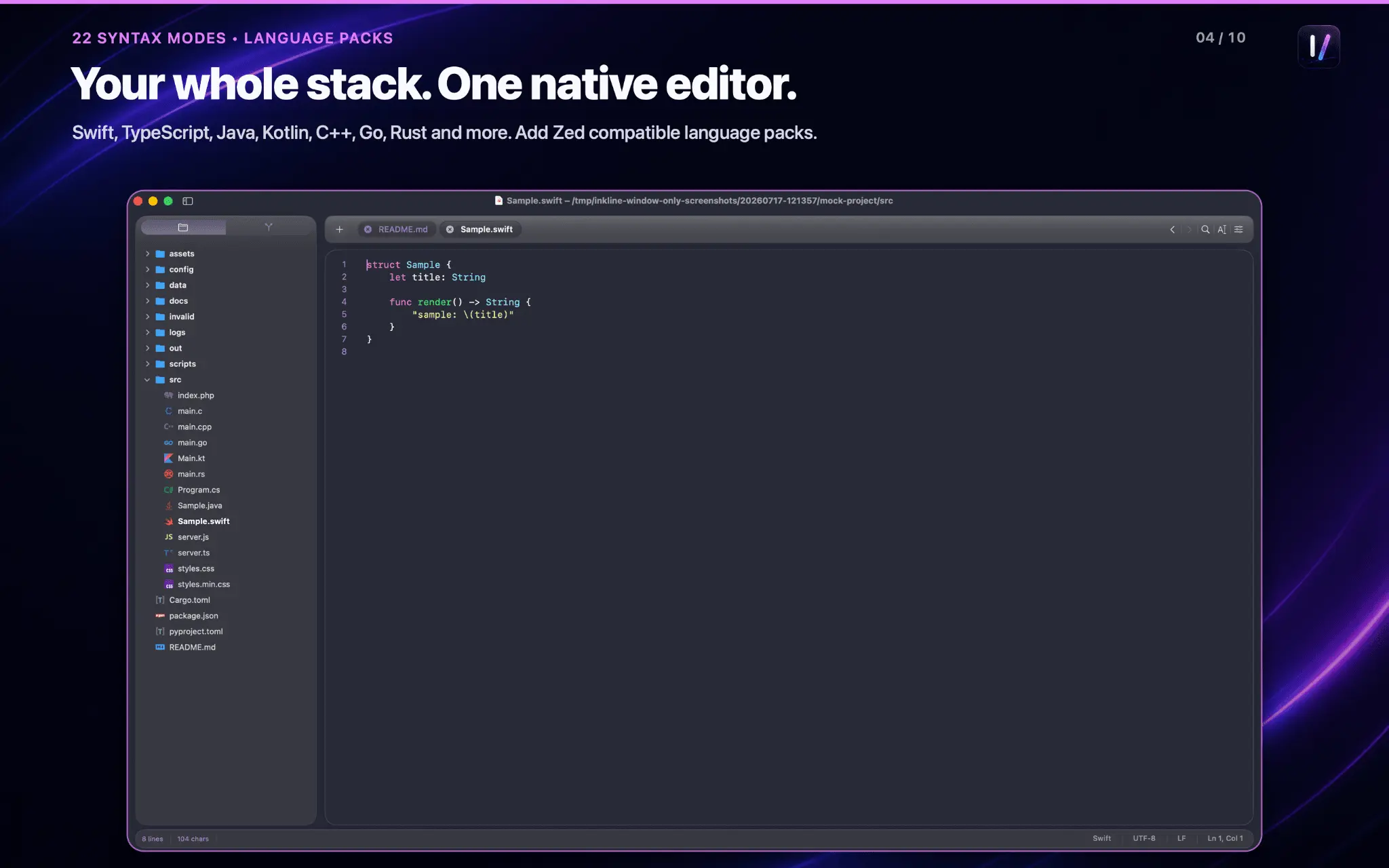The image size is (1389, 868).
Task: Change encoding via UTF-8 status item
Action: point(1143,838)
